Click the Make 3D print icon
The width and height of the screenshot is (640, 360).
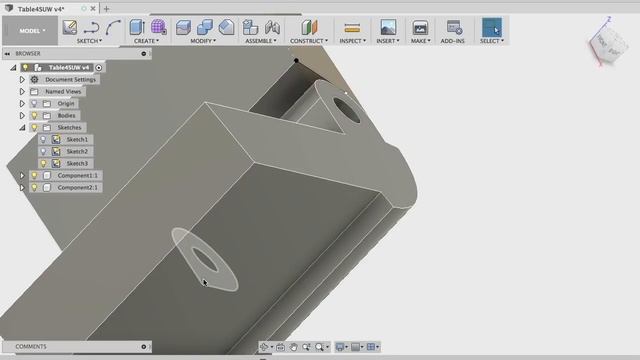tap(420, 27)
